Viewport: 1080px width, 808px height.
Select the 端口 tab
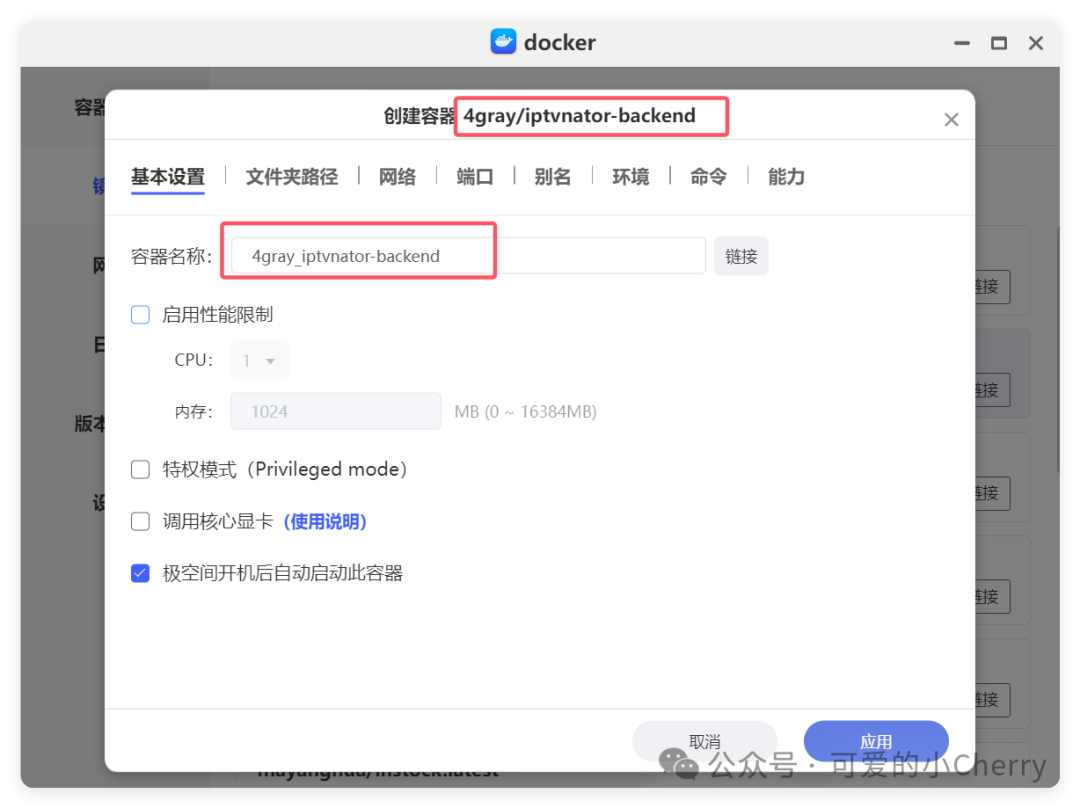pos(475,177)
